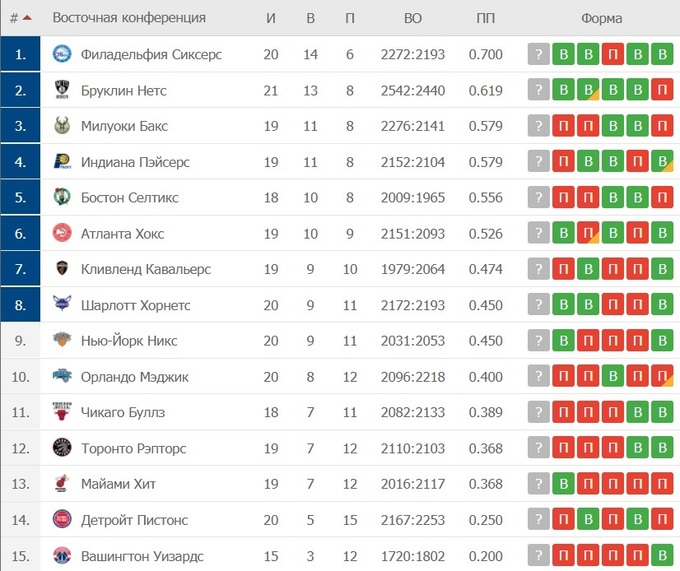Sort standings by the ВО column header
Screen dimensions: 680x571
pyautogui.click(x=412, y=18)
